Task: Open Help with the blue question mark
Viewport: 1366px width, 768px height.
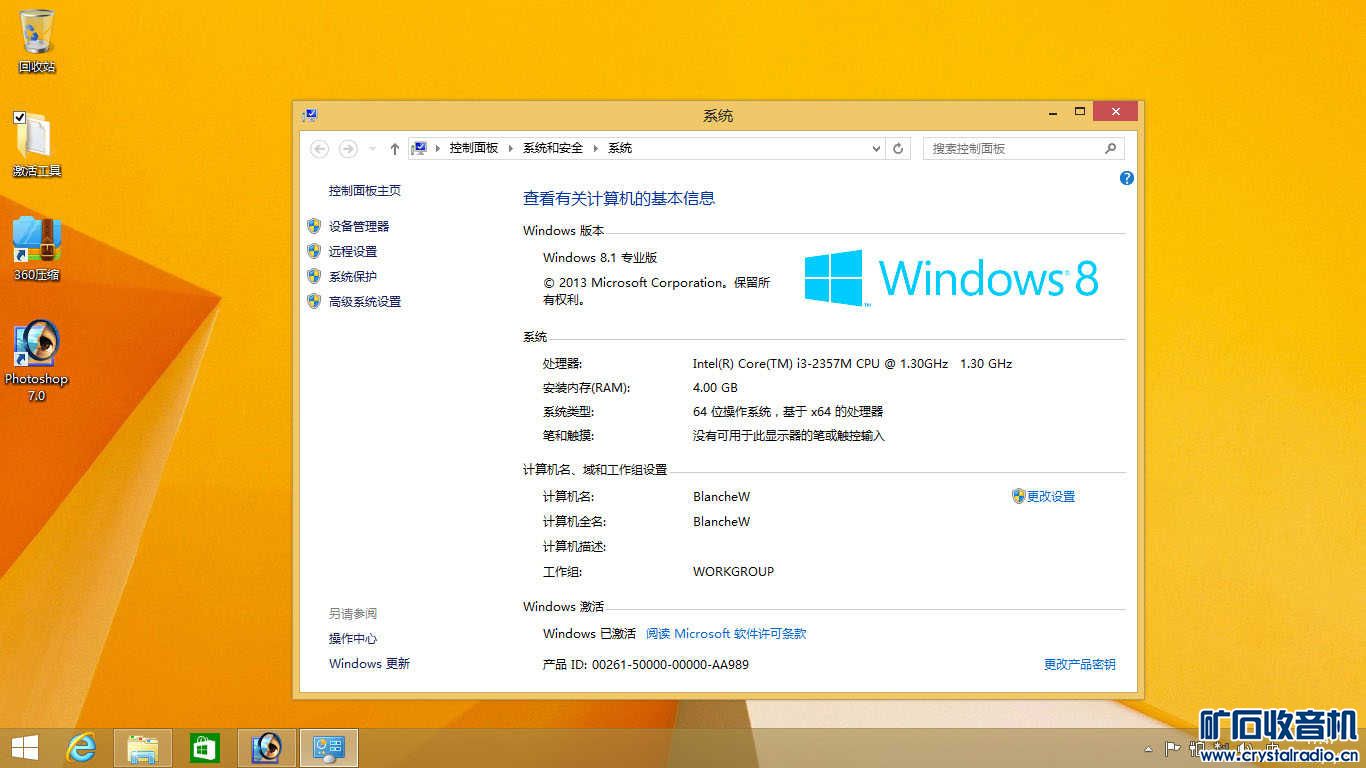Action: (x=1127, y=178)
